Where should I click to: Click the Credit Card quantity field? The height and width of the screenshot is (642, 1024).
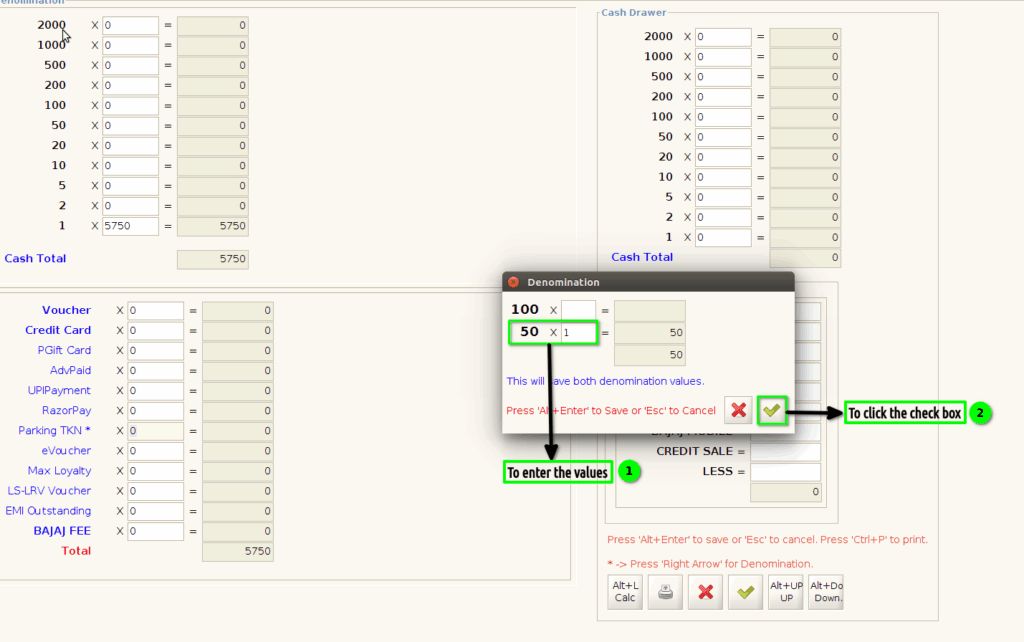[155, 330]
